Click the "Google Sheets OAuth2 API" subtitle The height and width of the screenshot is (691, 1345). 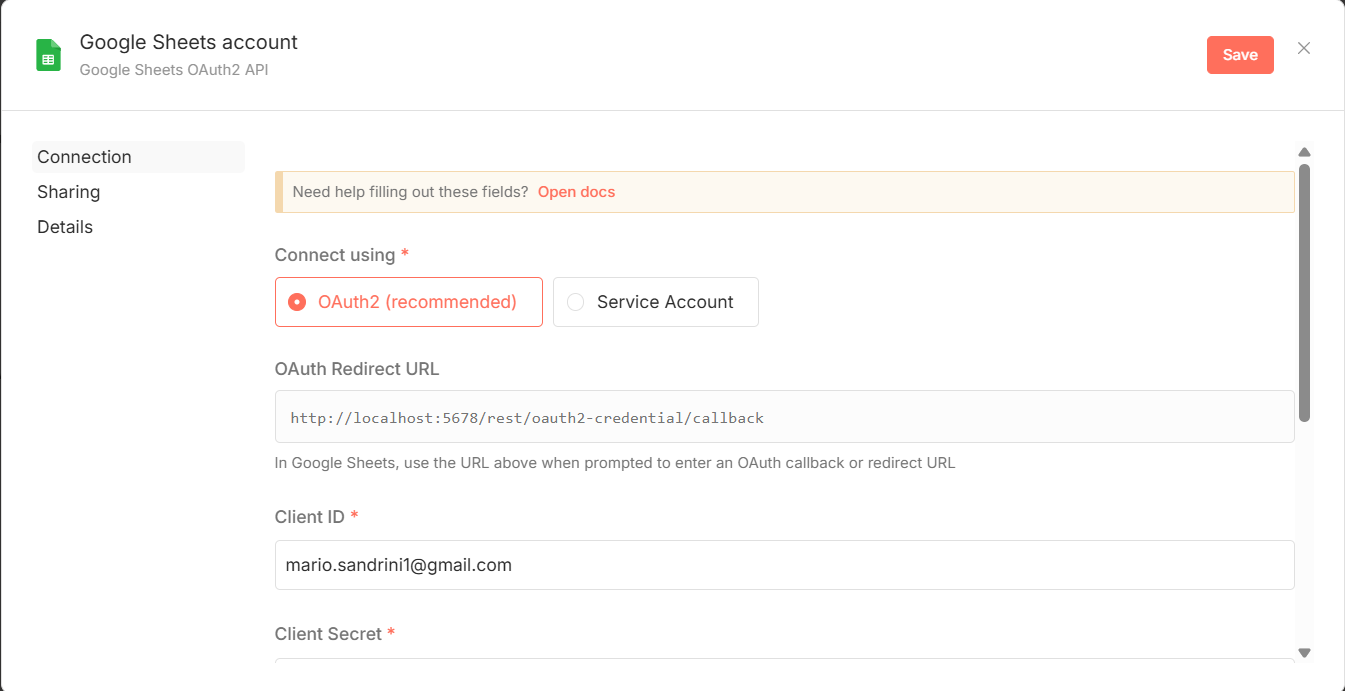(x=174, y=70)
